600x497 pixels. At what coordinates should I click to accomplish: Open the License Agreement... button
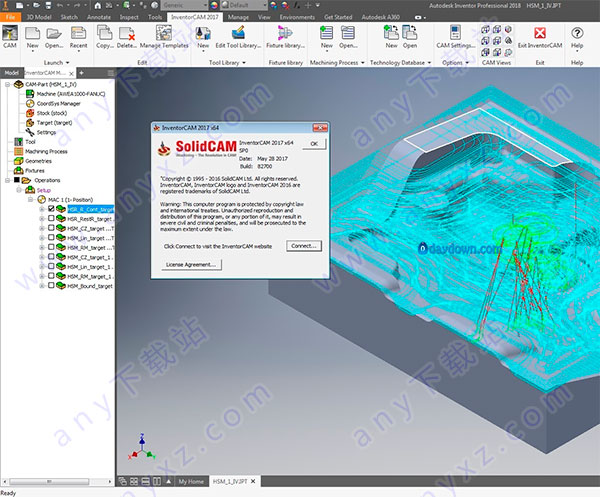click(x=191, y=265)
